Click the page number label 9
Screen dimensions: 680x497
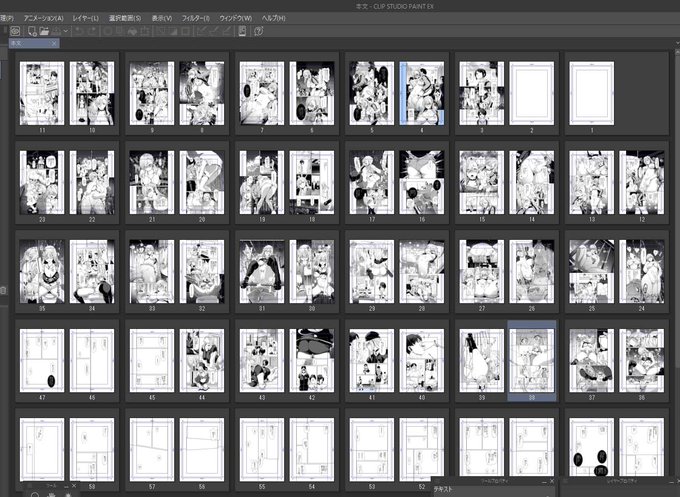[152, 130]
